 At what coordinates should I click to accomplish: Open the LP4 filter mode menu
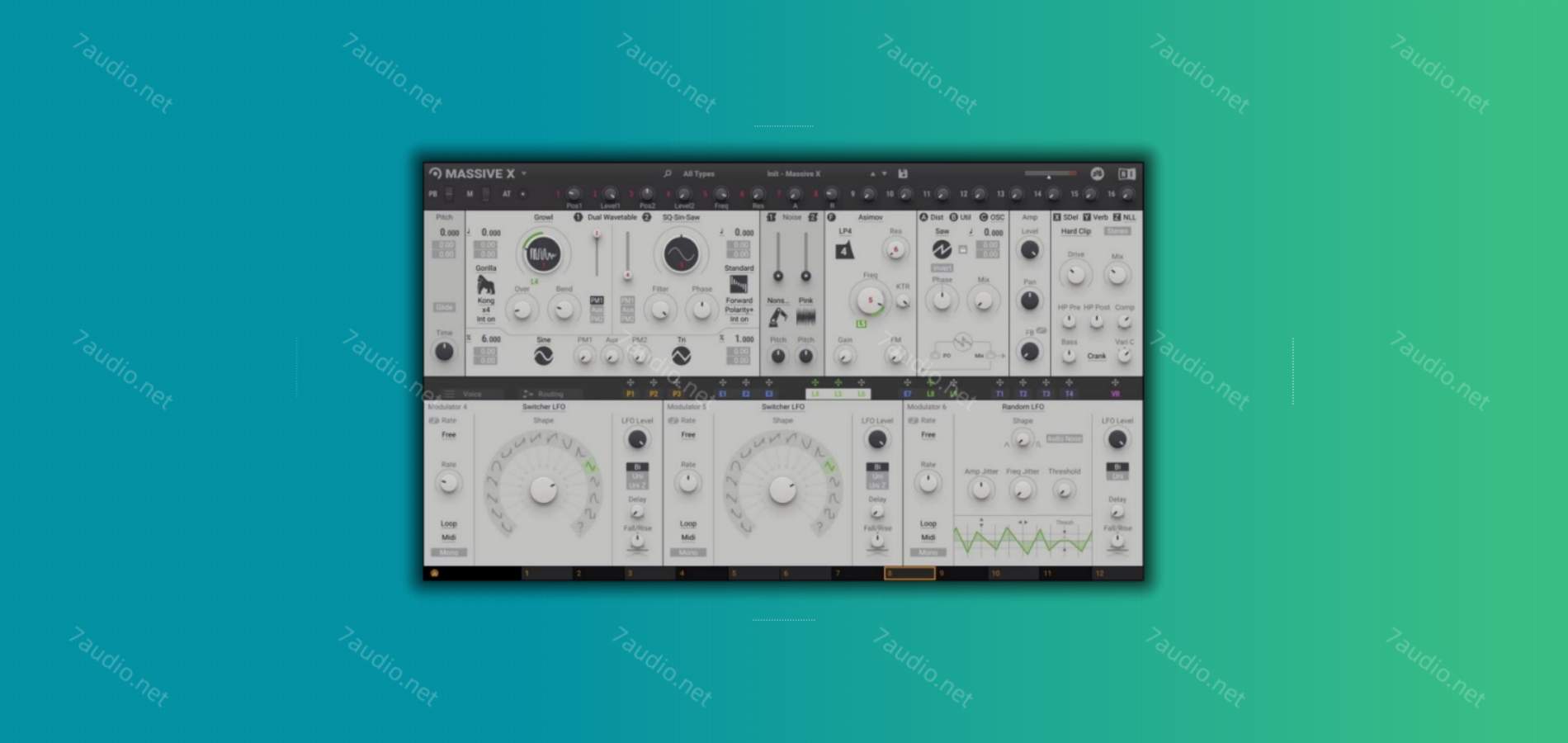[844, 232]
